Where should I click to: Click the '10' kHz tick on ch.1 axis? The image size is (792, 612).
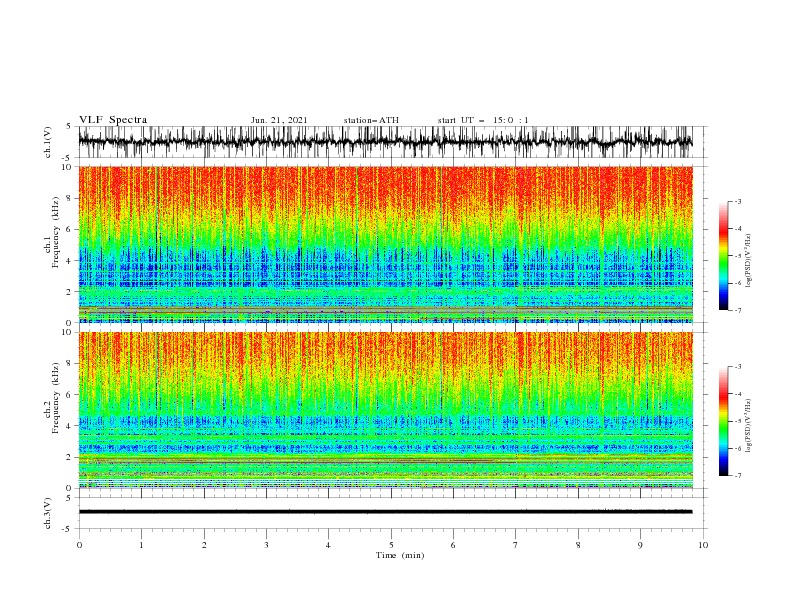click(x=67, y=167)
